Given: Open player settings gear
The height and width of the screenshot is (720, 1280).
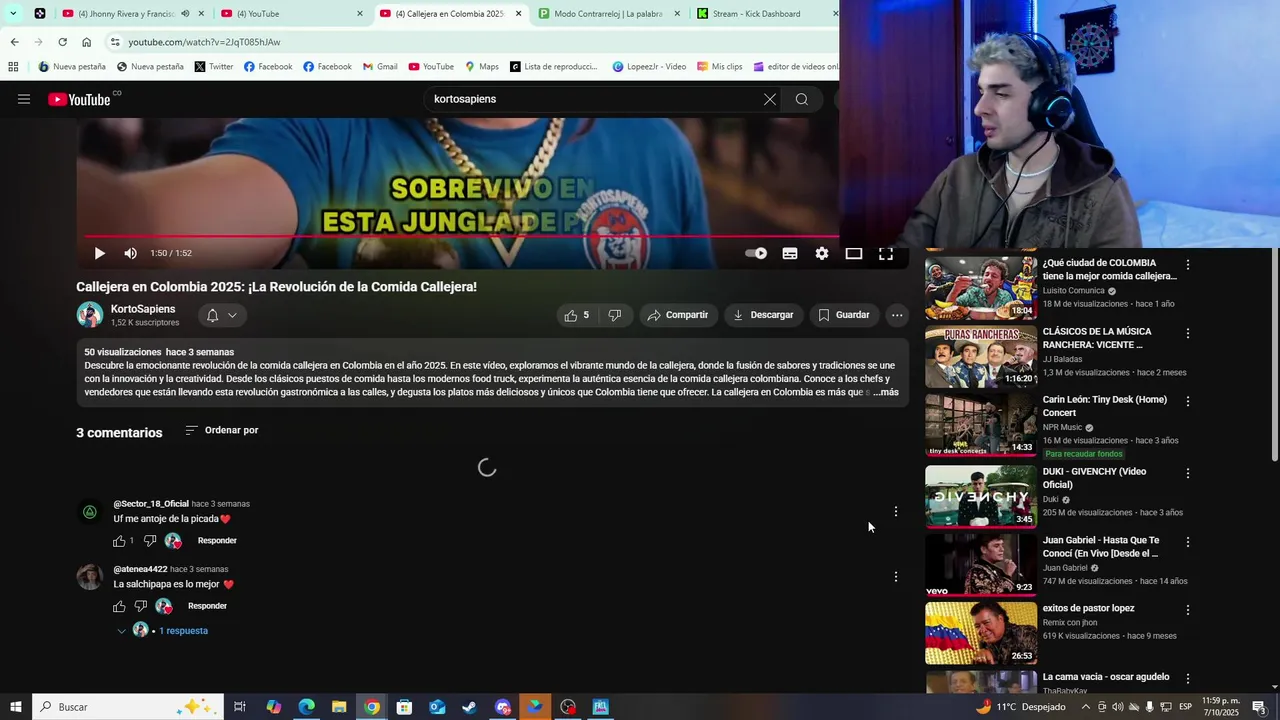Looking at the screenshot, I should pyautogui.click(x=822, y=253).
